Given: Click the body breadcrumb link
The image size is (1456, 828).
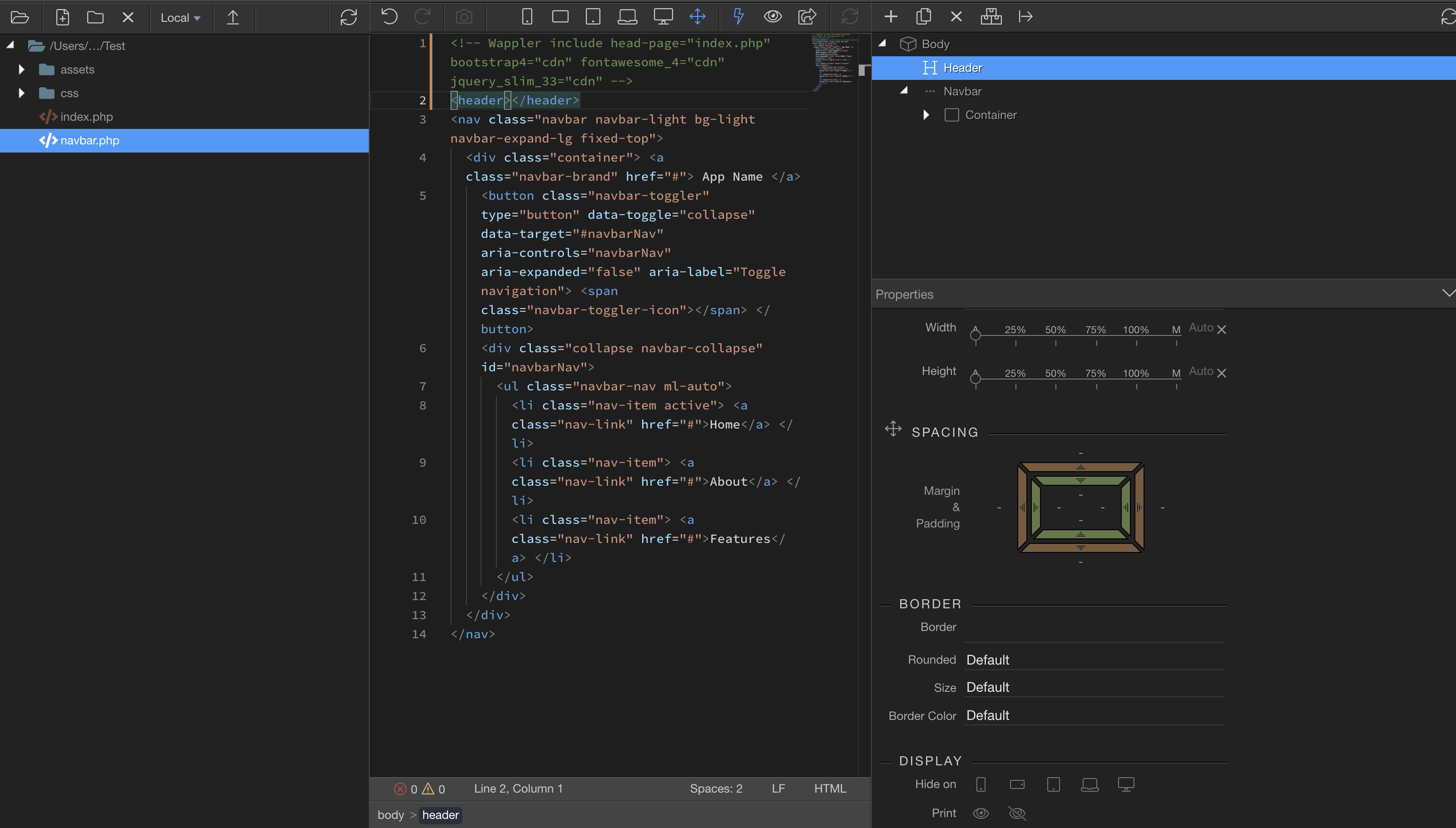Looking at the screenshot, I should click(x=390, y=815).
